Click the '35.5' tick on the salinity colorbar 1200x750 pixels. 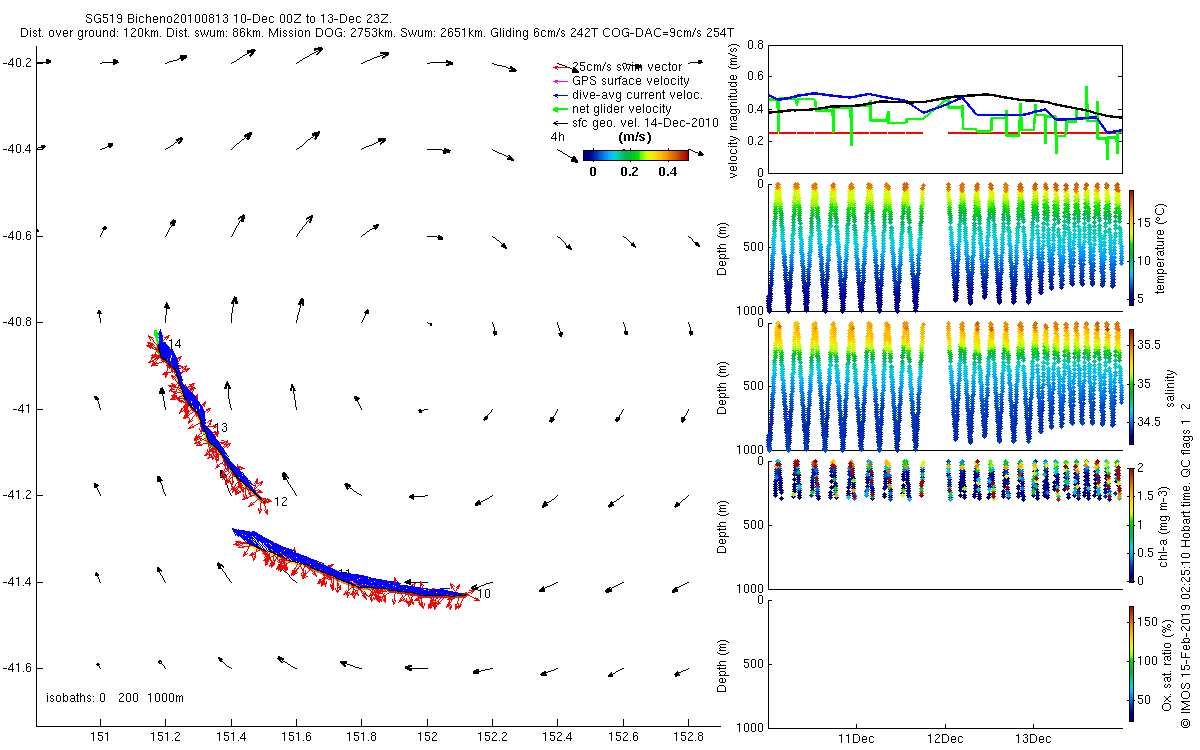(1149, 344)
